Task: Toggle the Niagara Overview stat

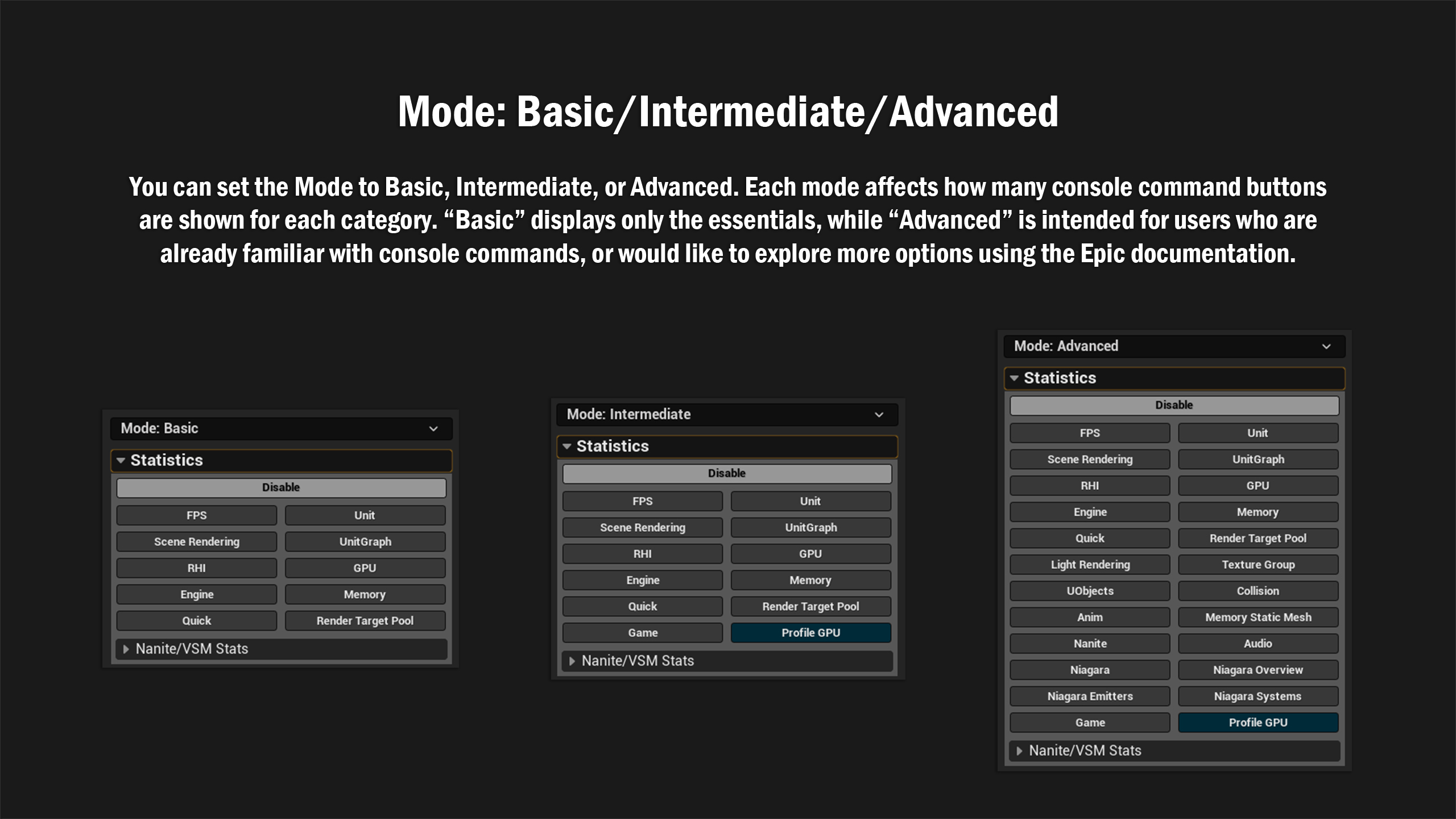Action: 1258,670
